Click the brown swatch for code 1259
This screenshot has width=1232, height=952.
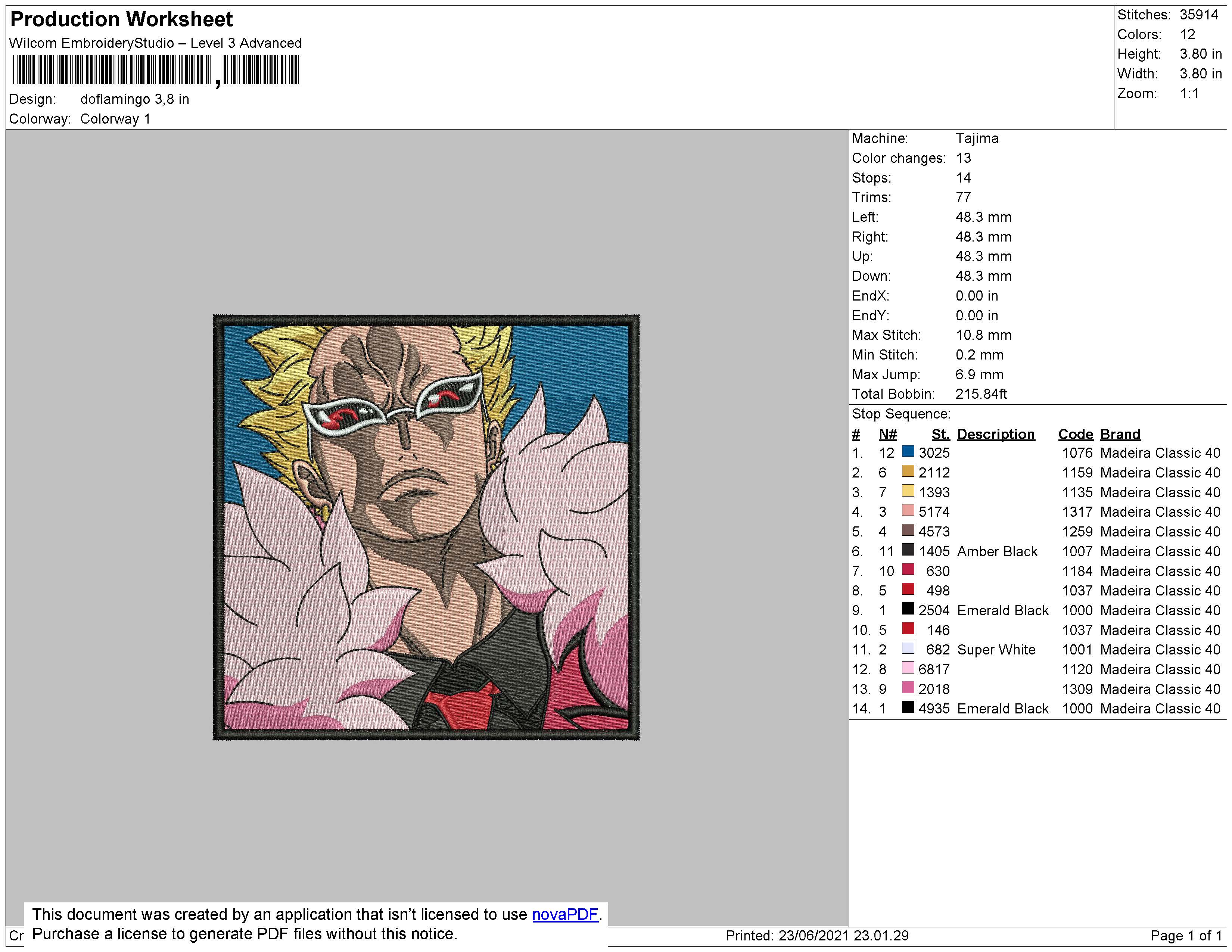click(908, 530)
